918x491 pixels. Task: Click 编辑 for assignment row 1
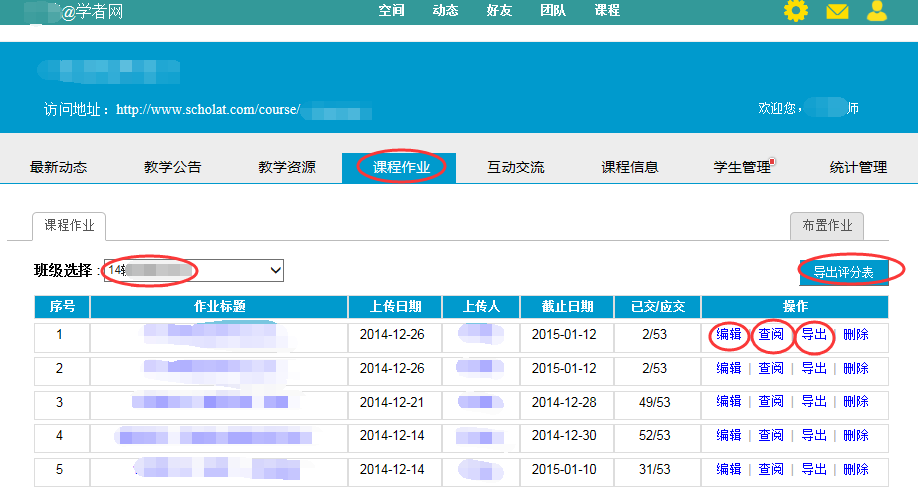(x=729, y=335)
